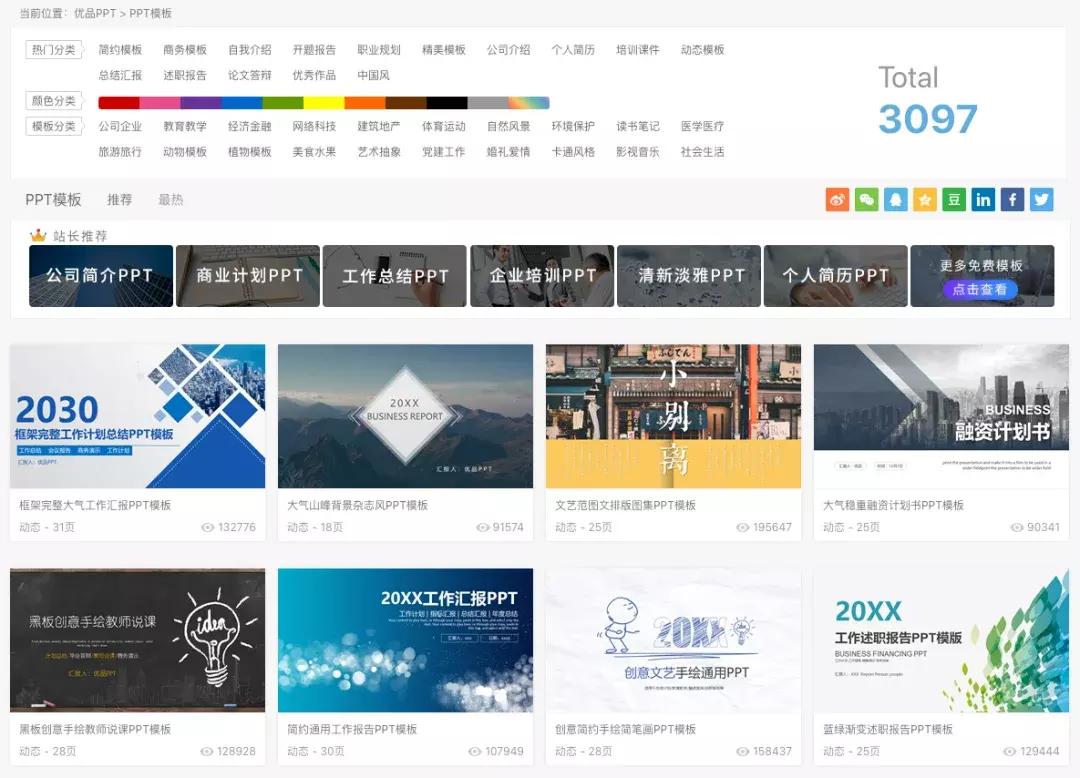
Task: Click the 公司简介PPT banner button
Action: click(99, 276)
